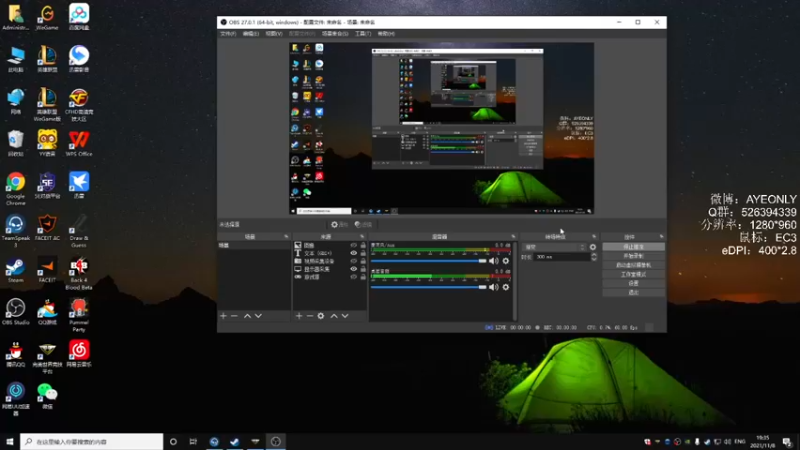Increase transition duration with up arrow
The width and height of the screenshot is (800, 450).
click(x=593, y=255)
